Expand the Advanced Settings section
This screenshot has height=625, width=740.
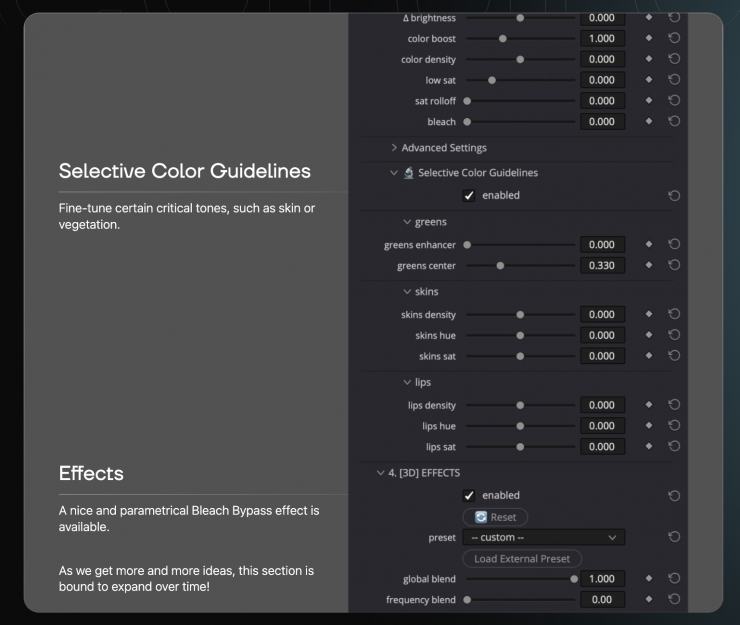(395, 148)
